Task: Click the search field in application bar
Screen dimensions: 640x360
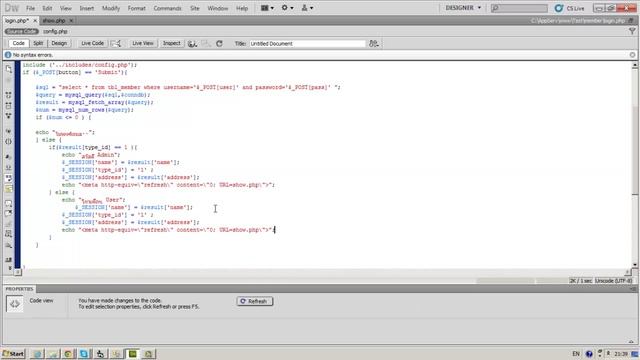Action: point(519,8)
